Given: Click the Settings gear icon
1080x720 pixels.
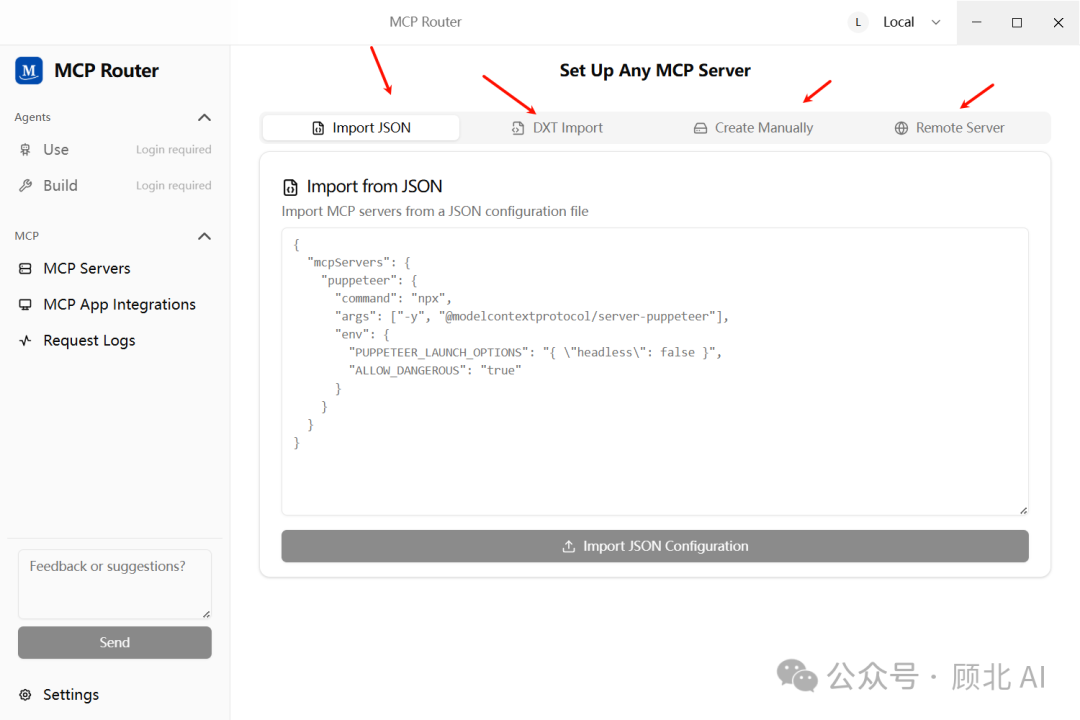Looking at the screenshot, I should point(25,695).
